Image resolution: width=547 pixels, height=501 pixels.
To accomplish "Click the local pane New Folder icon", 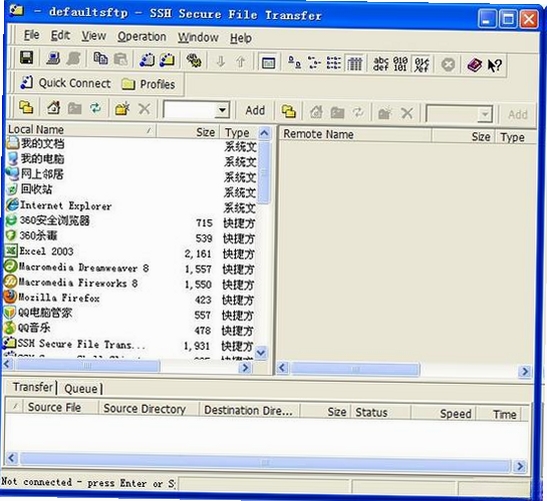I will [122, 109].
